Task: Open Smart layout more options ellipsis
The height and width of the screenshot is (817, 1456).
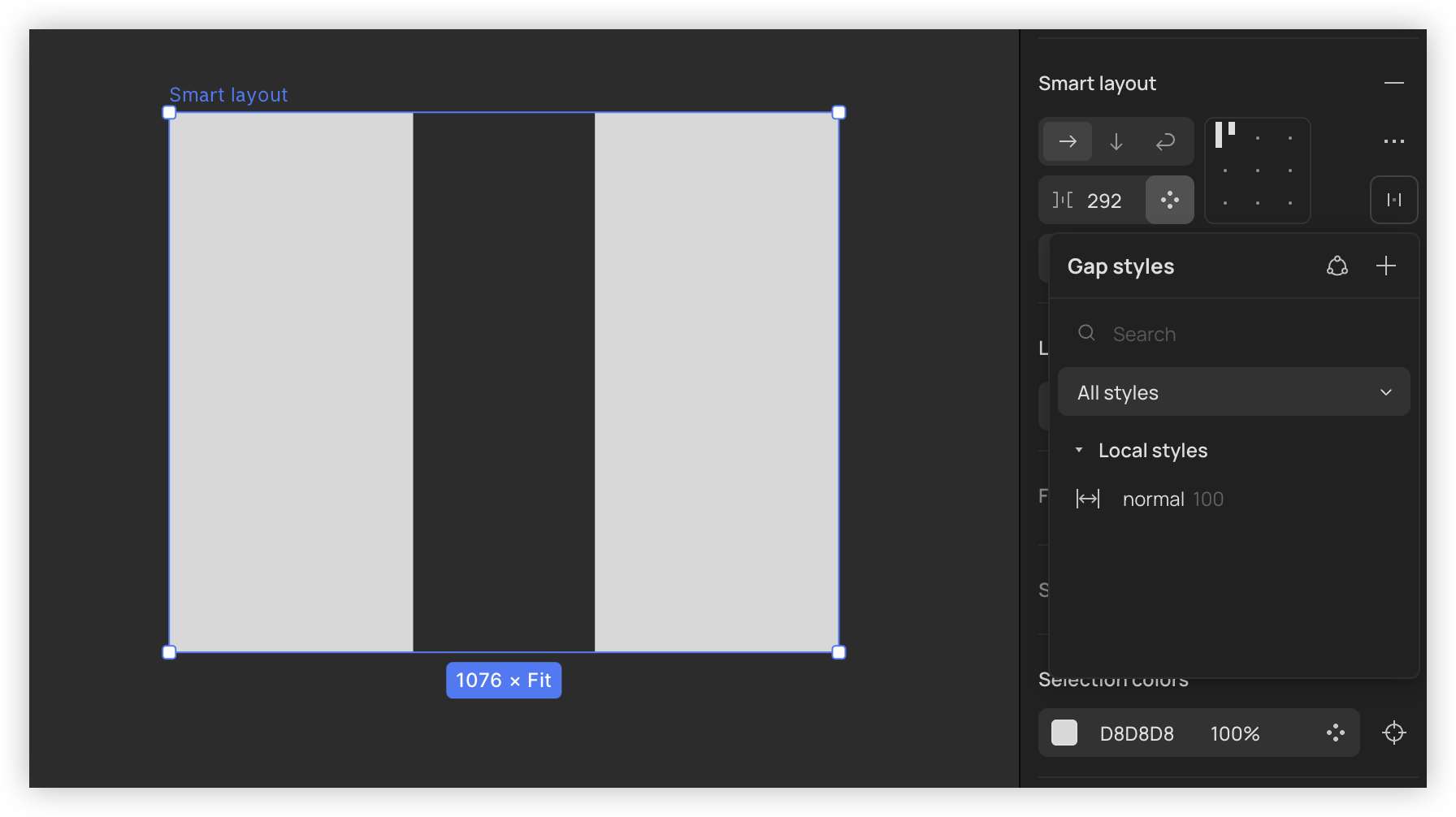Action: point(1394,141)
